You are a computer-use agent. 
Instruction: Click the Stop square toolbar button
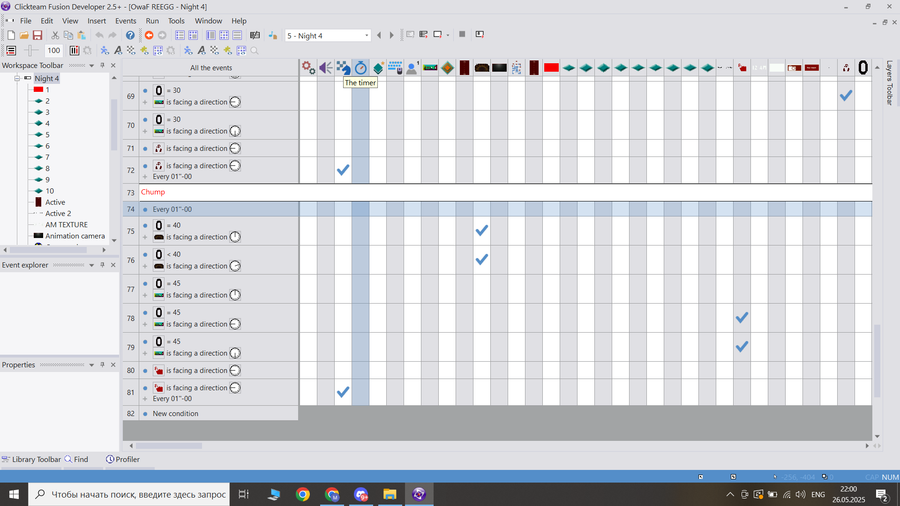462,35
